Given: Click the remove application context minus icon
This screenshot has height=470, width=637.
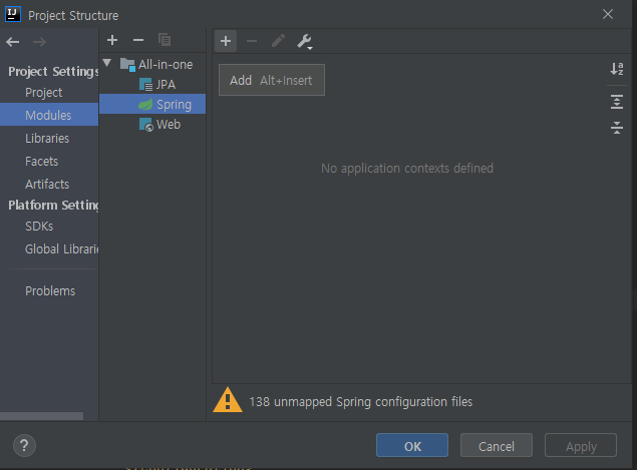Looking at the screenshot, I should coord(252,41).
